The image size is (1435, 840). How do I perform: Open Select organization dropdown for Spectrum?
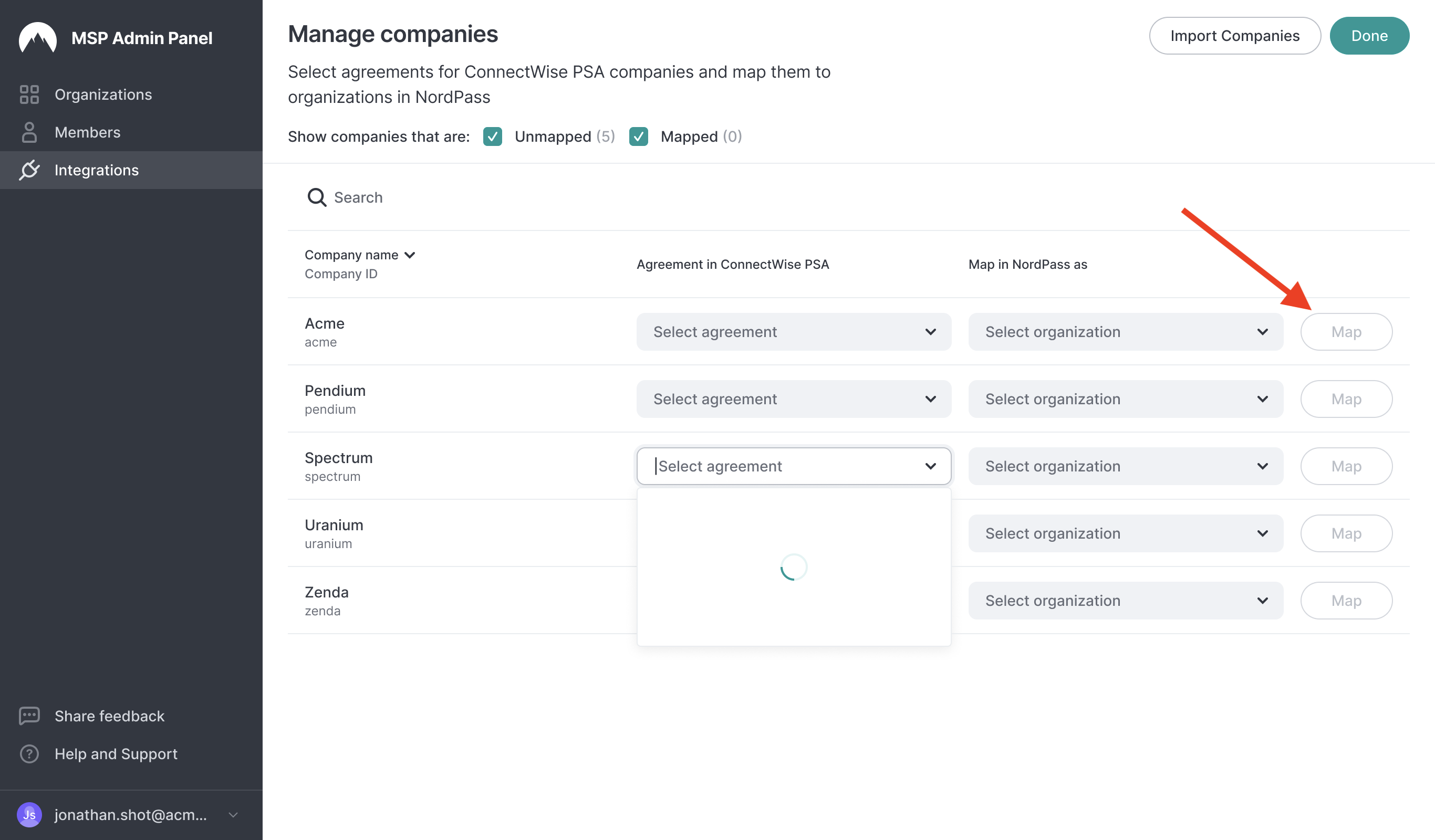click(x=1126, y=466)
